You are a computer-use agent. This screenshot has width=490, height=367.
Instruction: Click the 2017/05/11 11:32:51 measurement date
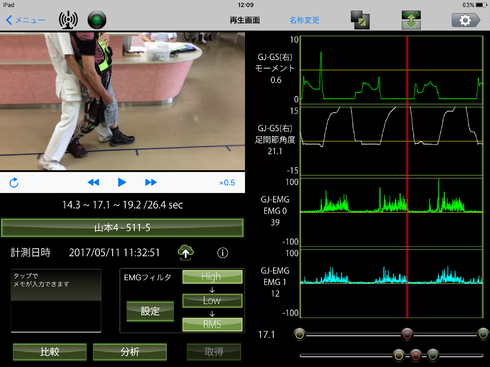pos(114,253)
